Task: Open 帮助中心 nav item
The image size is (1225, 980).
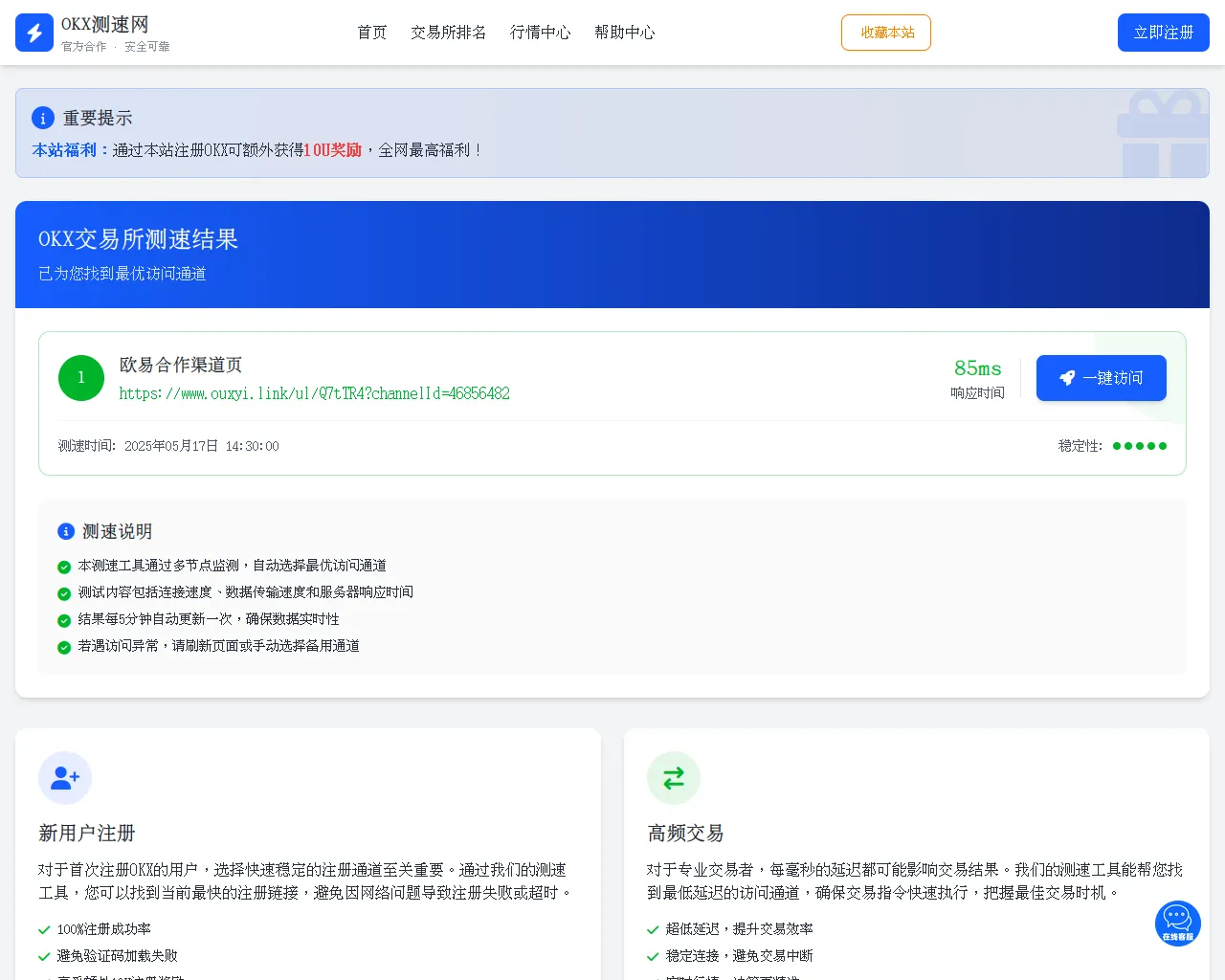Action: click(625, 33)
